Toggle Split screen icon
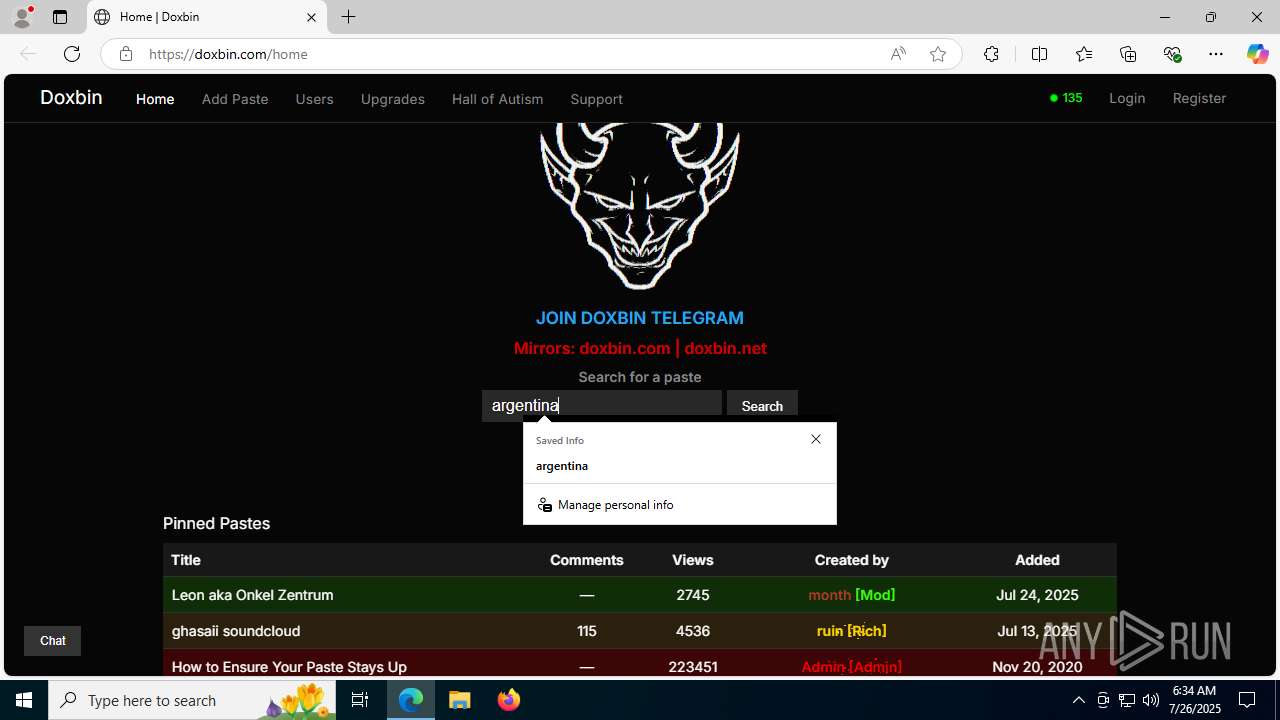 pyautogui.click(x=1039, y=54)
